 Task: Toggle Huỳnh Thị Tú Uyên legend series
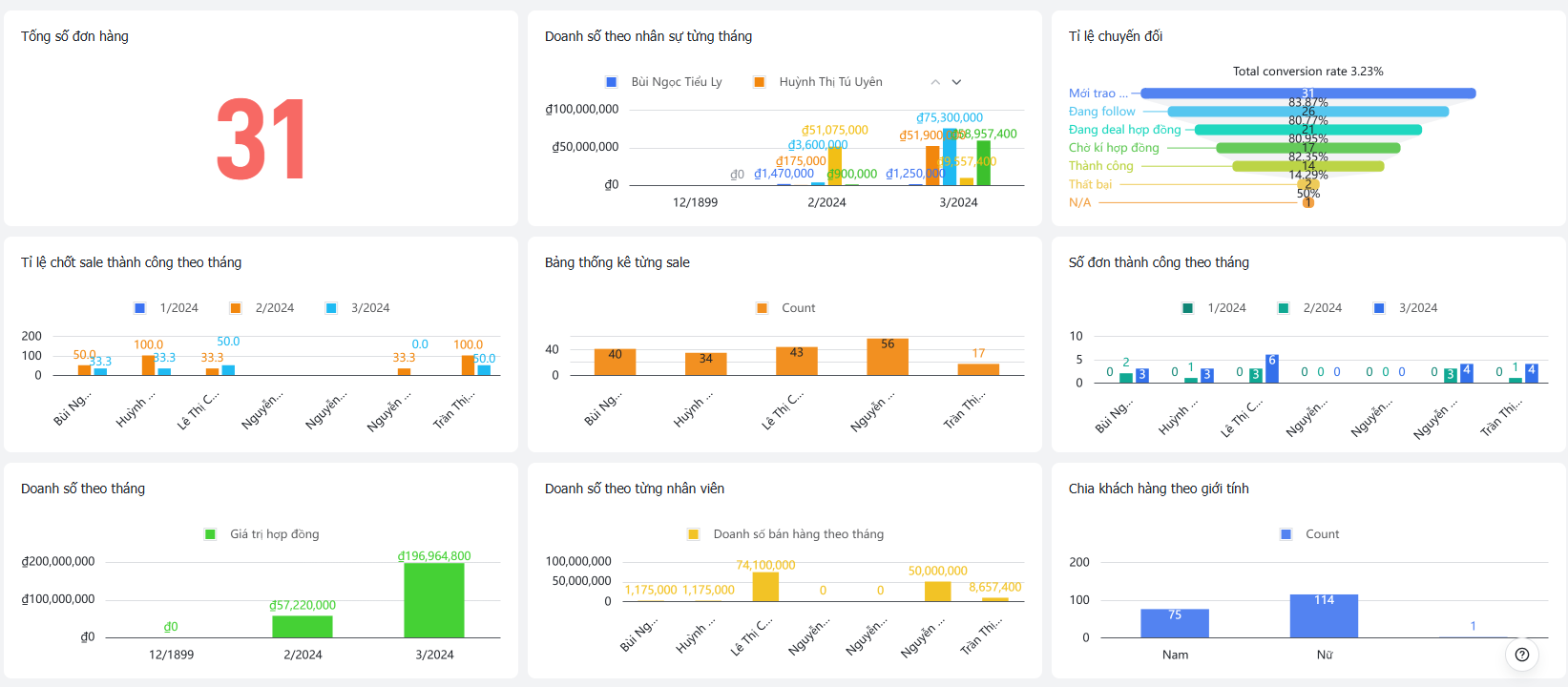click(818, 82)
